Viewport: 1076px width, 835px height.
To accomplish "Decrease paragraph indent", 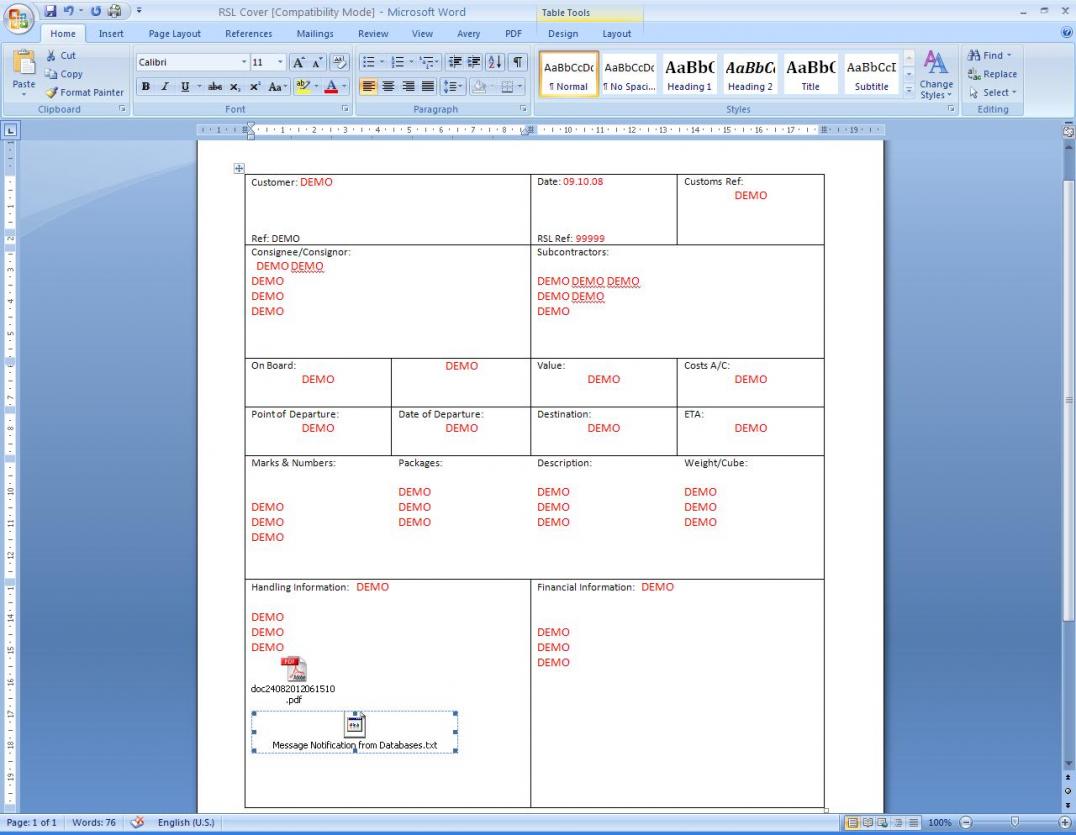I will (454, 62).
